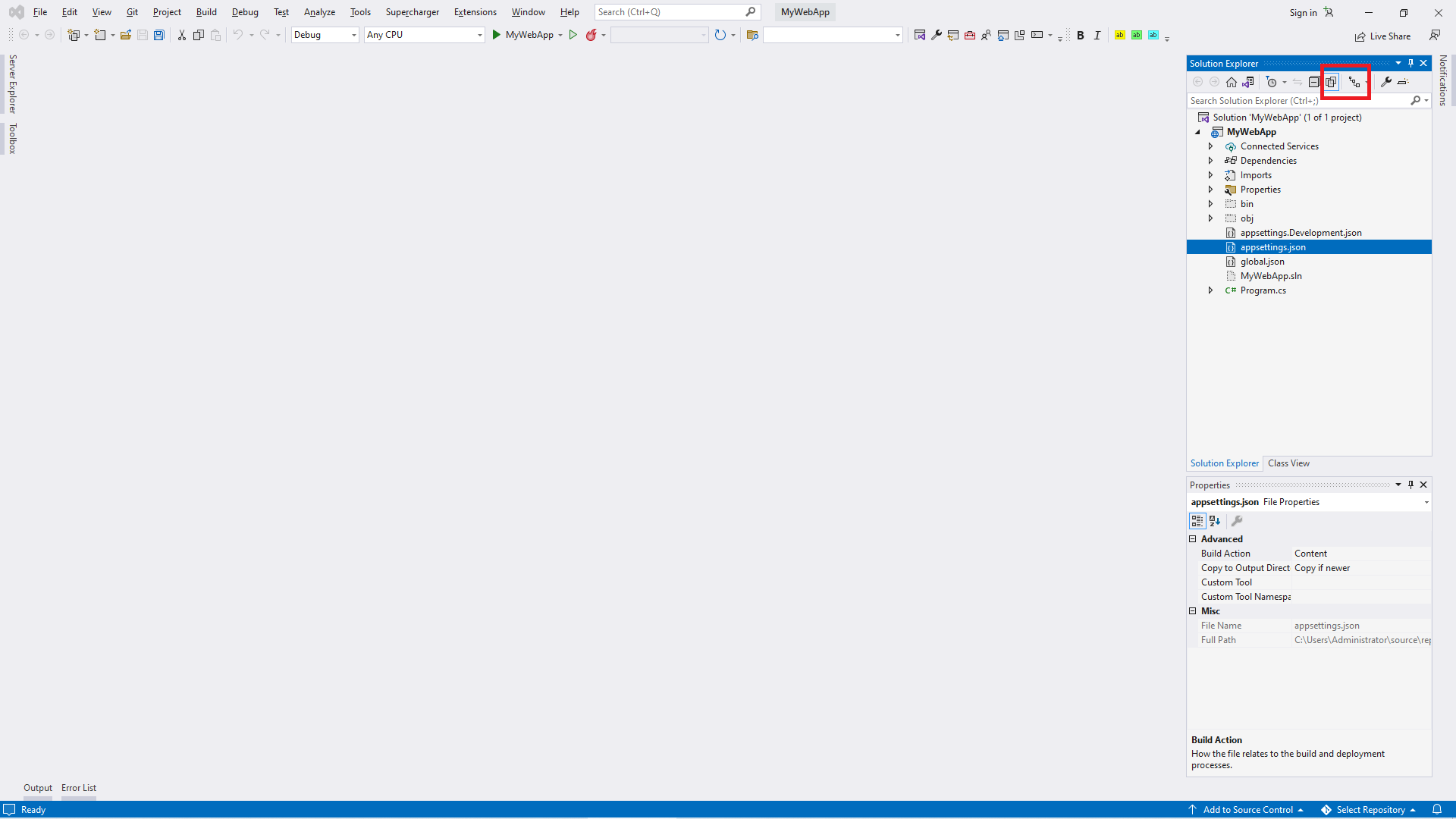The width and height of the screenshot is (1456, 819).
Task: Click the Cut scissors icon
Action: point(182,35)
